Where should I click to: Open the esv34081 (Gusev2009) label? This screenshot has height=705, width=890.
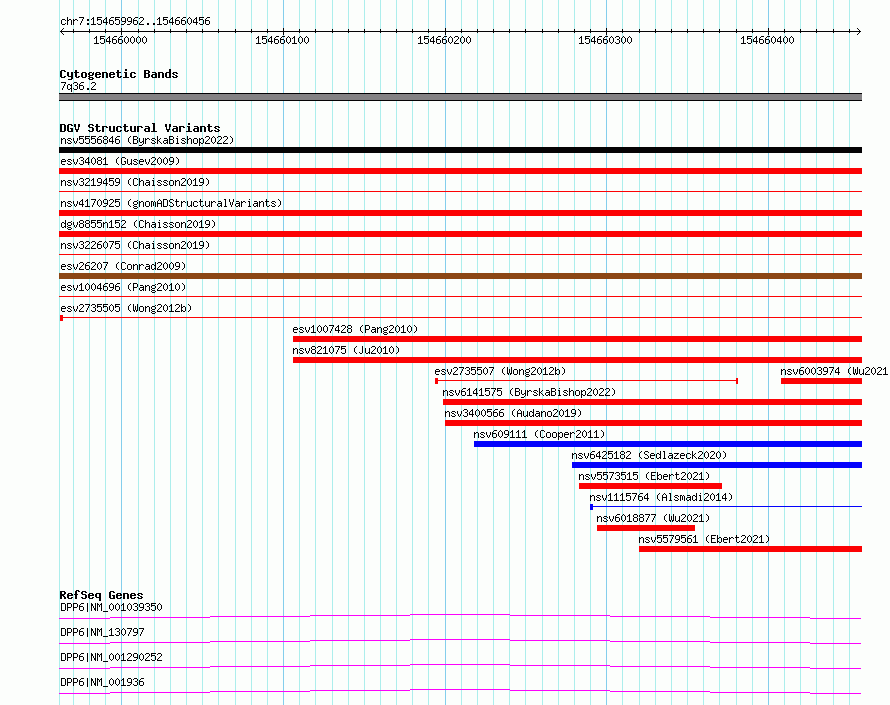click(120, 161)
